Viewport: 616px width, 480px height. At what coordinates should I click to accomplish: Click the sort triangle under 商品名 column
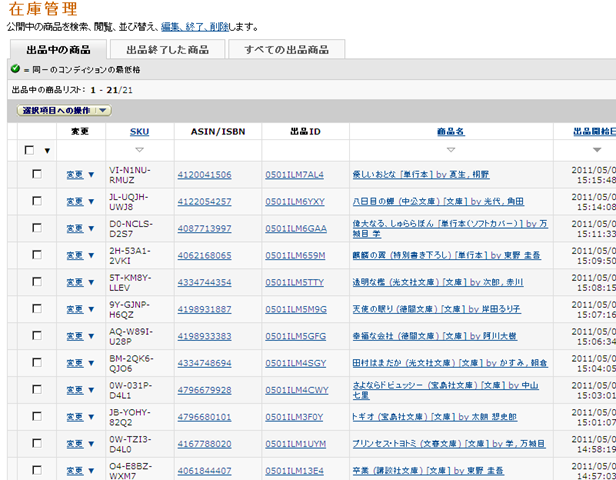451,150
